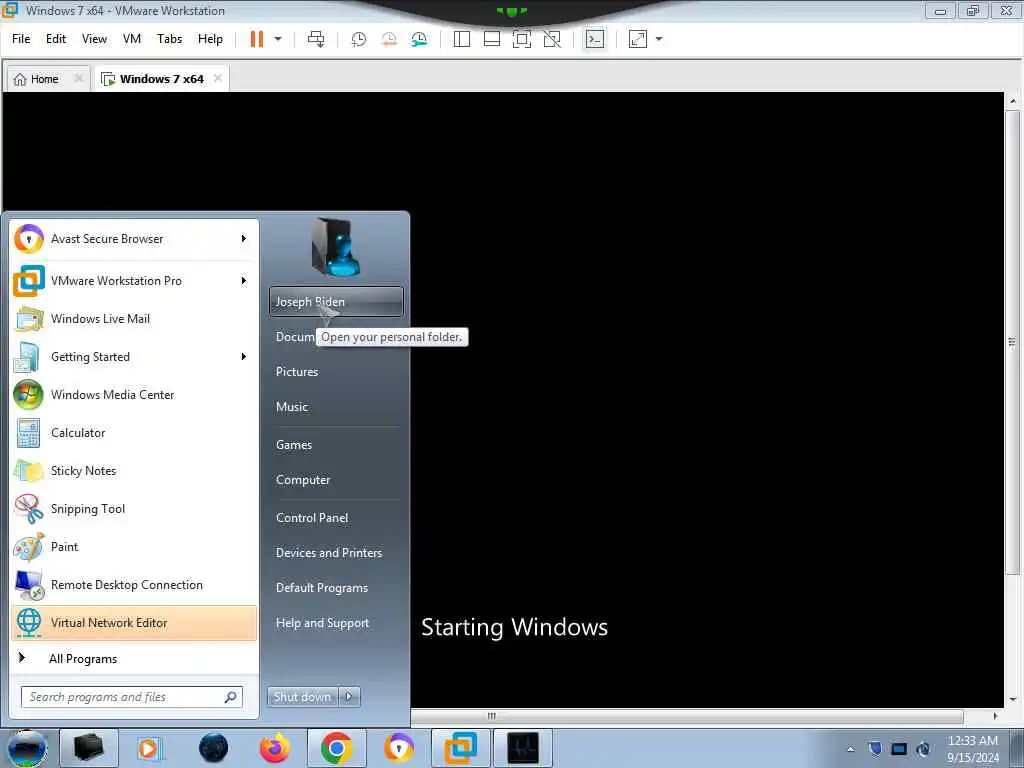This screenshot has height=768, width=1024.
Task: Click the VM view horizontal scrollbar
Action: coord(492,716)
